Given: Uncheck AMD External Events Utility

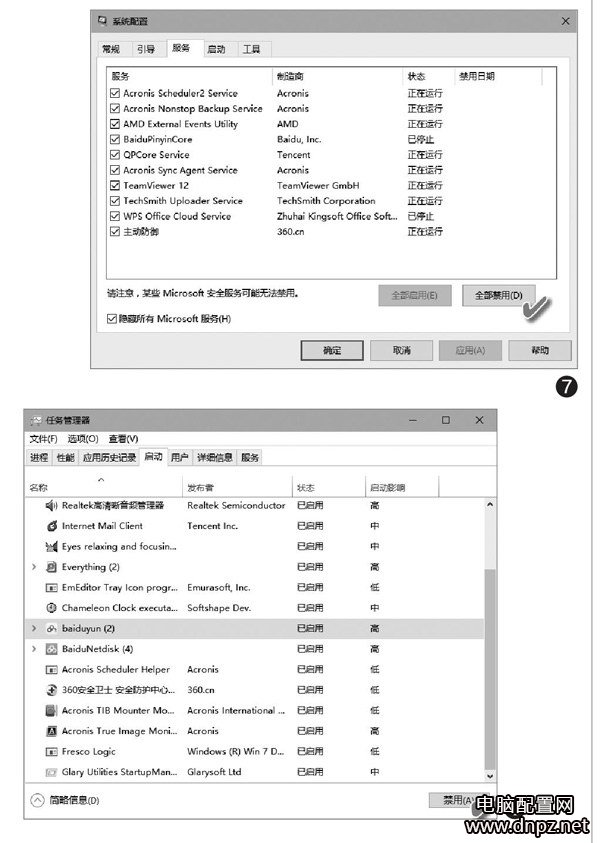Looking at the screenshot, I should pos(115,124).
